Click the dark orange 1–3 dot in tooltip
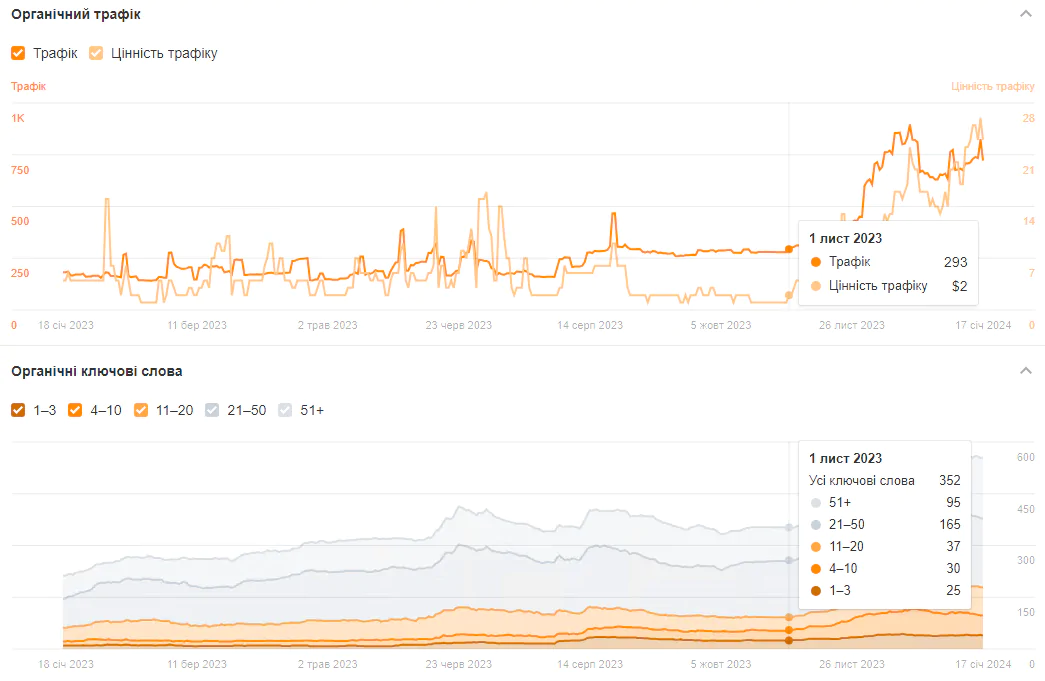The height and width of the screenshot is (681, 1045). 816,590
